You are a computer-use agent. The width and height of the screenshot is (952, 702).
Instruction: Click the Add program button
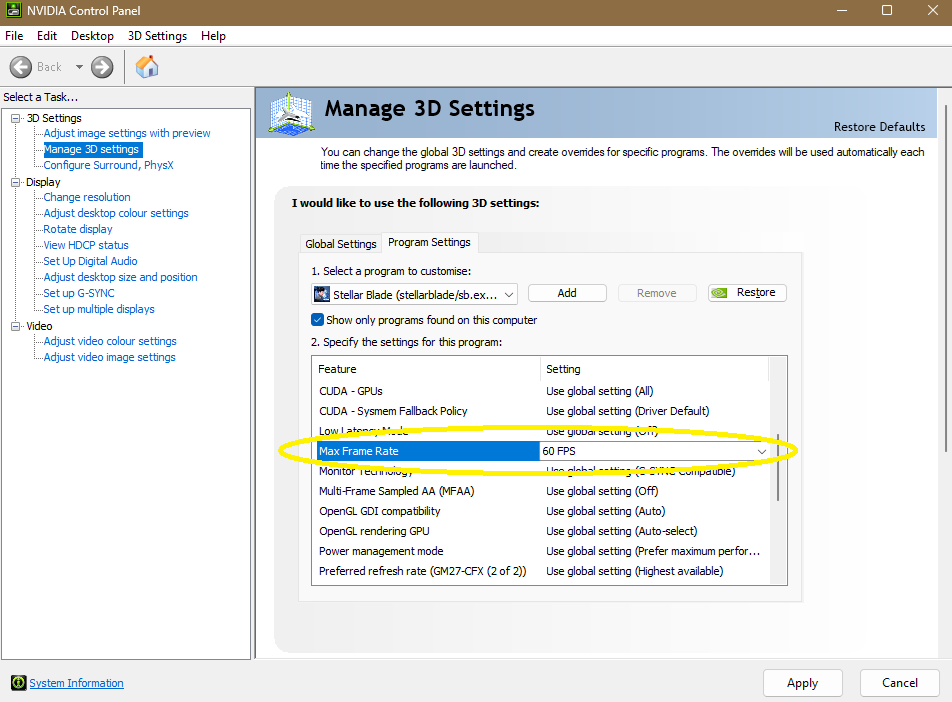coord(567,293)
